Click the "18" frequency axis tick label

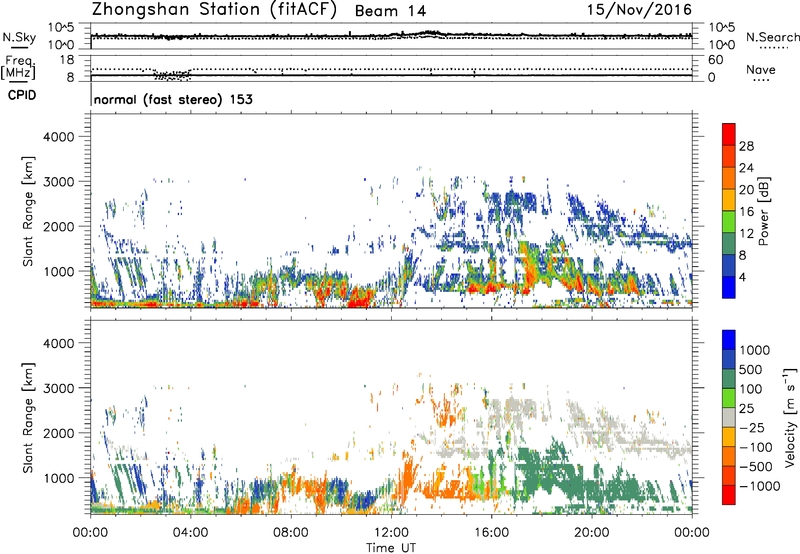67,60
